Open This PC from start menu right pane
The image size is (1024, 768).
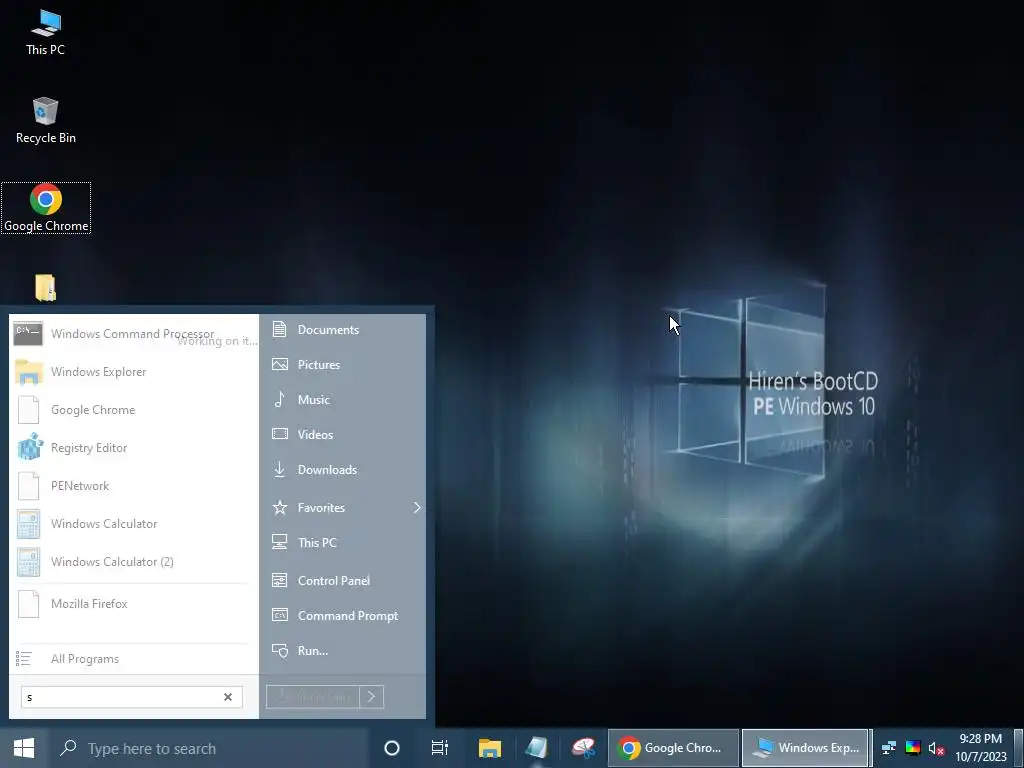343,543
